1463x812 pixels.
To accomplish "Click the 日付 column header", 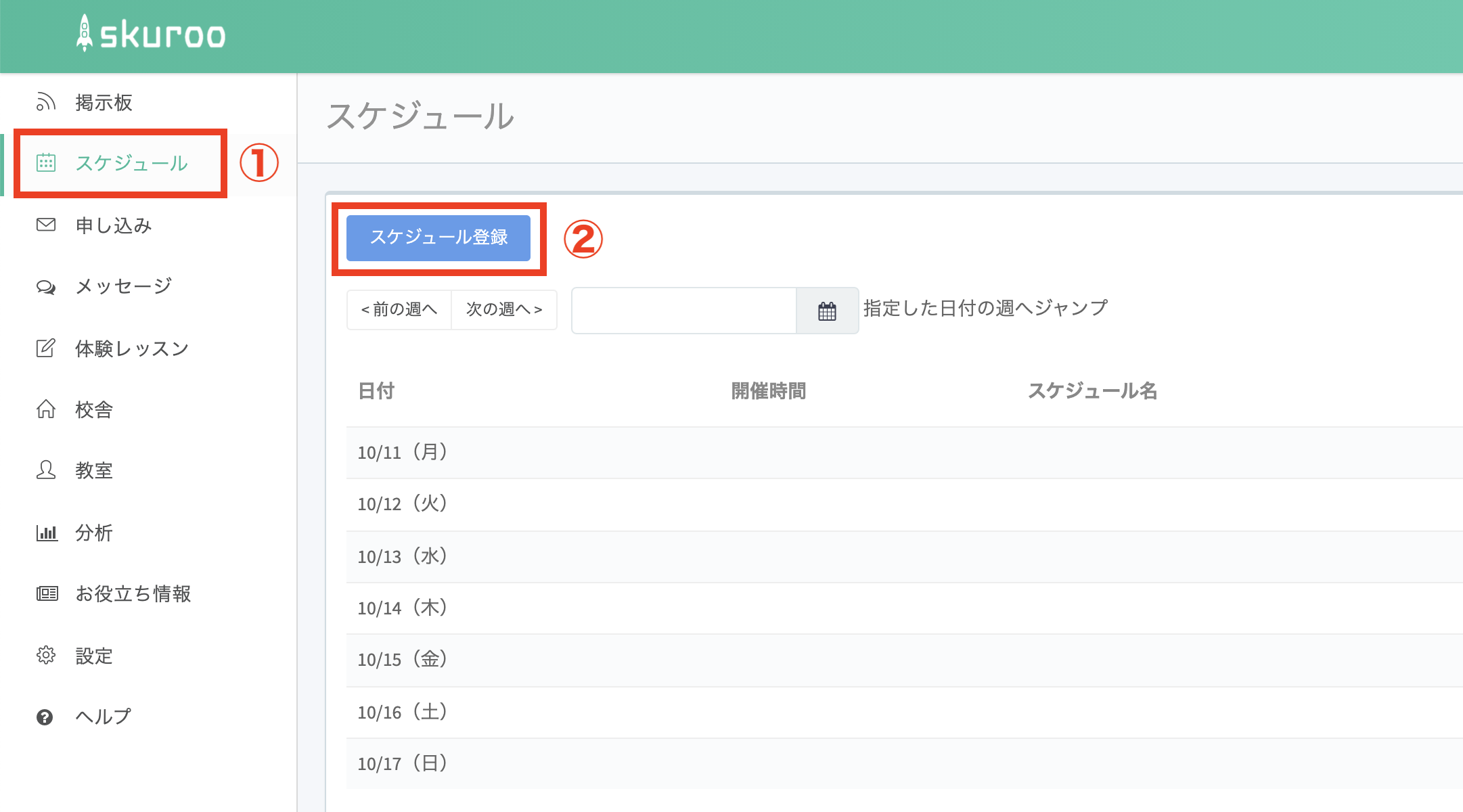I will pos(376,390).
